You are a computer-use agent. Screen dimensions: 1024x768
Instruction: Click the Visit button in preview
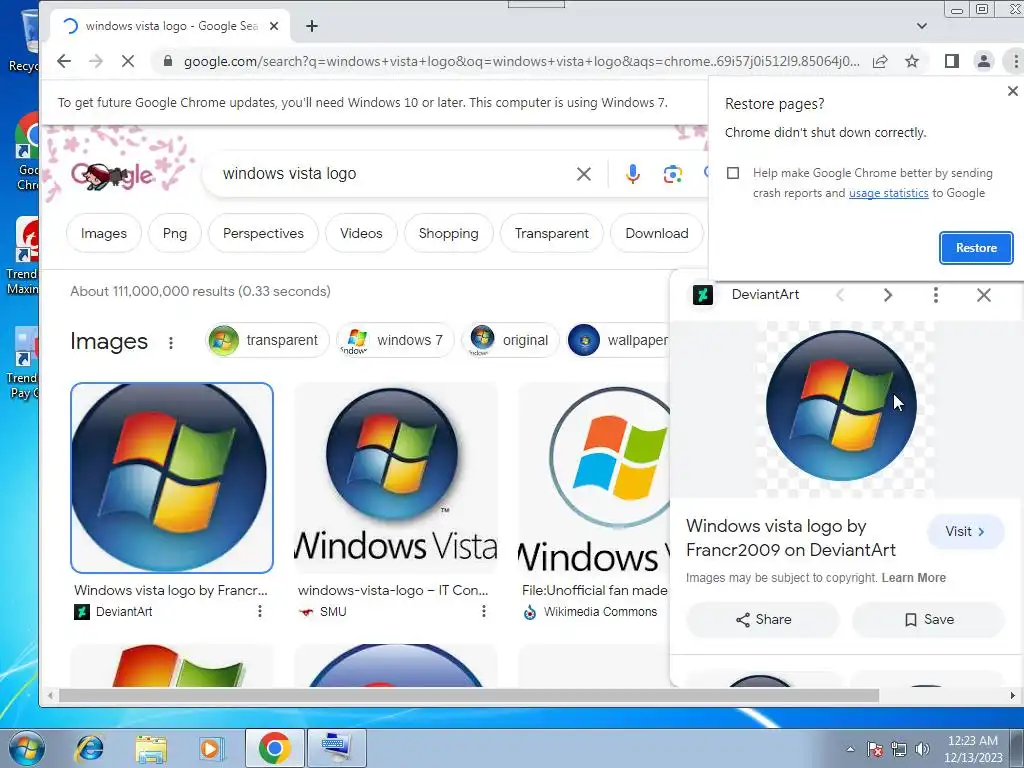[x=965, y=532]
